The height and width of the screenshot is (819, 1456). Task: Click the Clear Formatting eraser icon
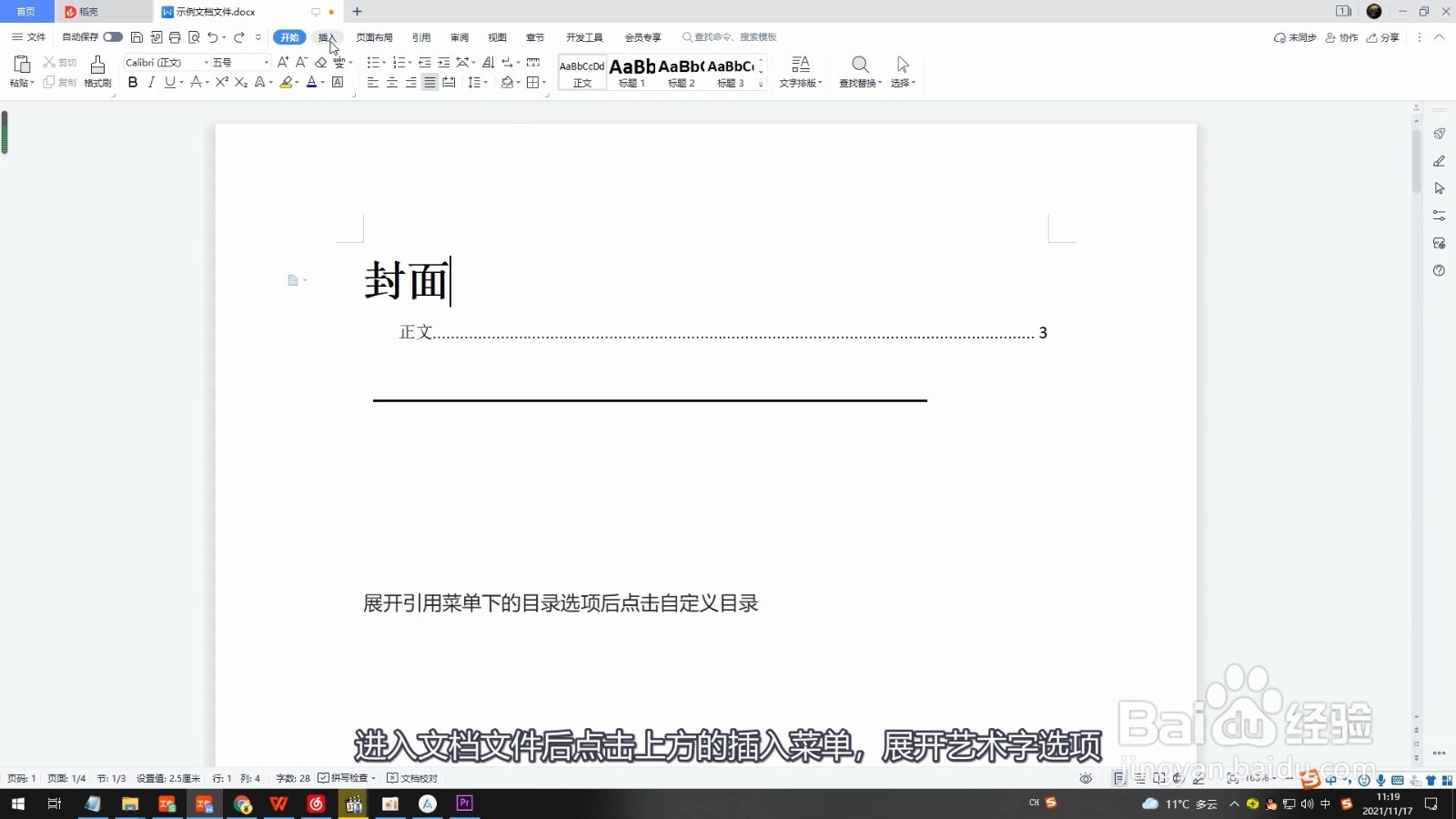point(320,62)
